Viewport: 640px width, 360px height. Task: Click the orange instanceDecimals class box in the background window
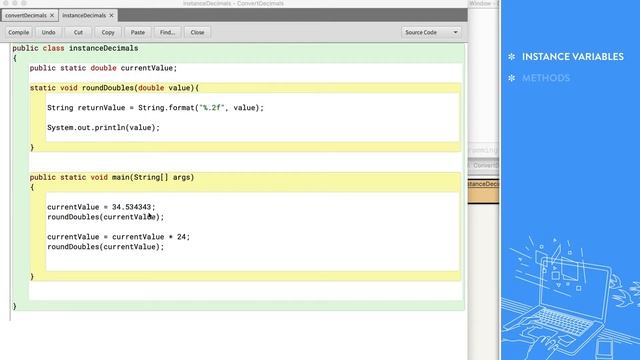(x=483, y=191)
